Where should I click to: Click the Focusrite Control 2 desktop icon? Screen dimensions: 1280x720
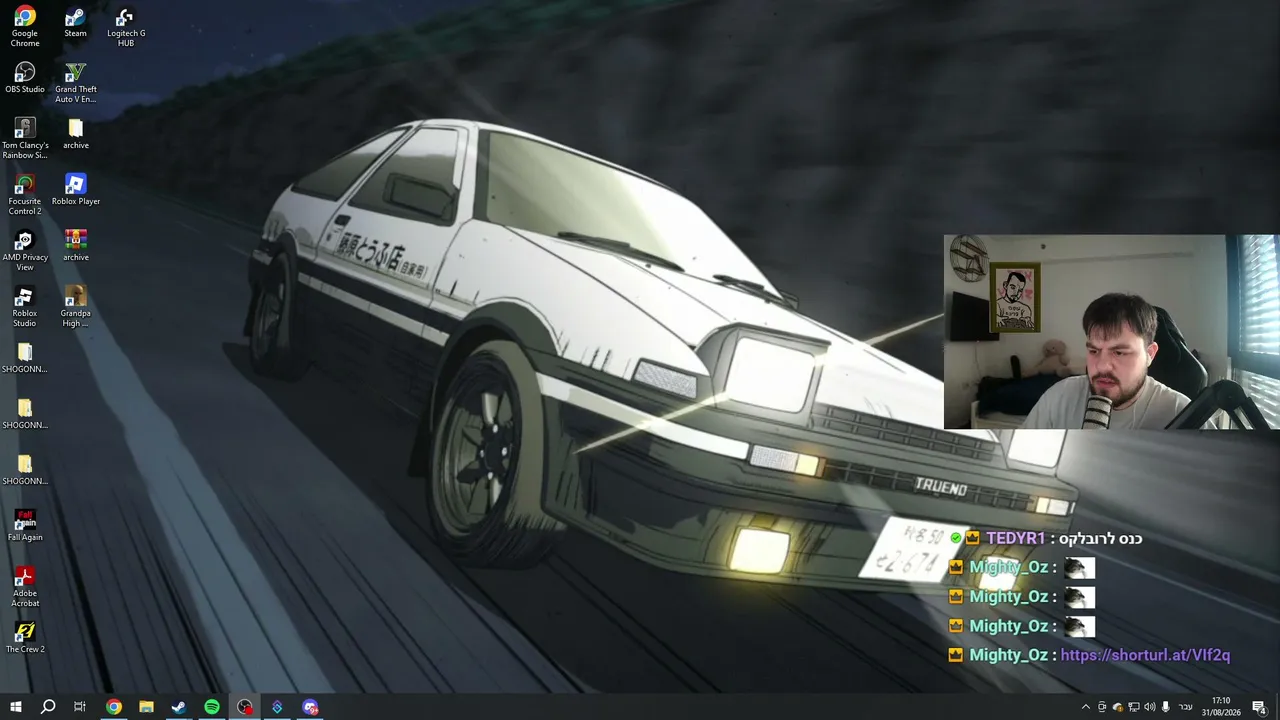25,195
